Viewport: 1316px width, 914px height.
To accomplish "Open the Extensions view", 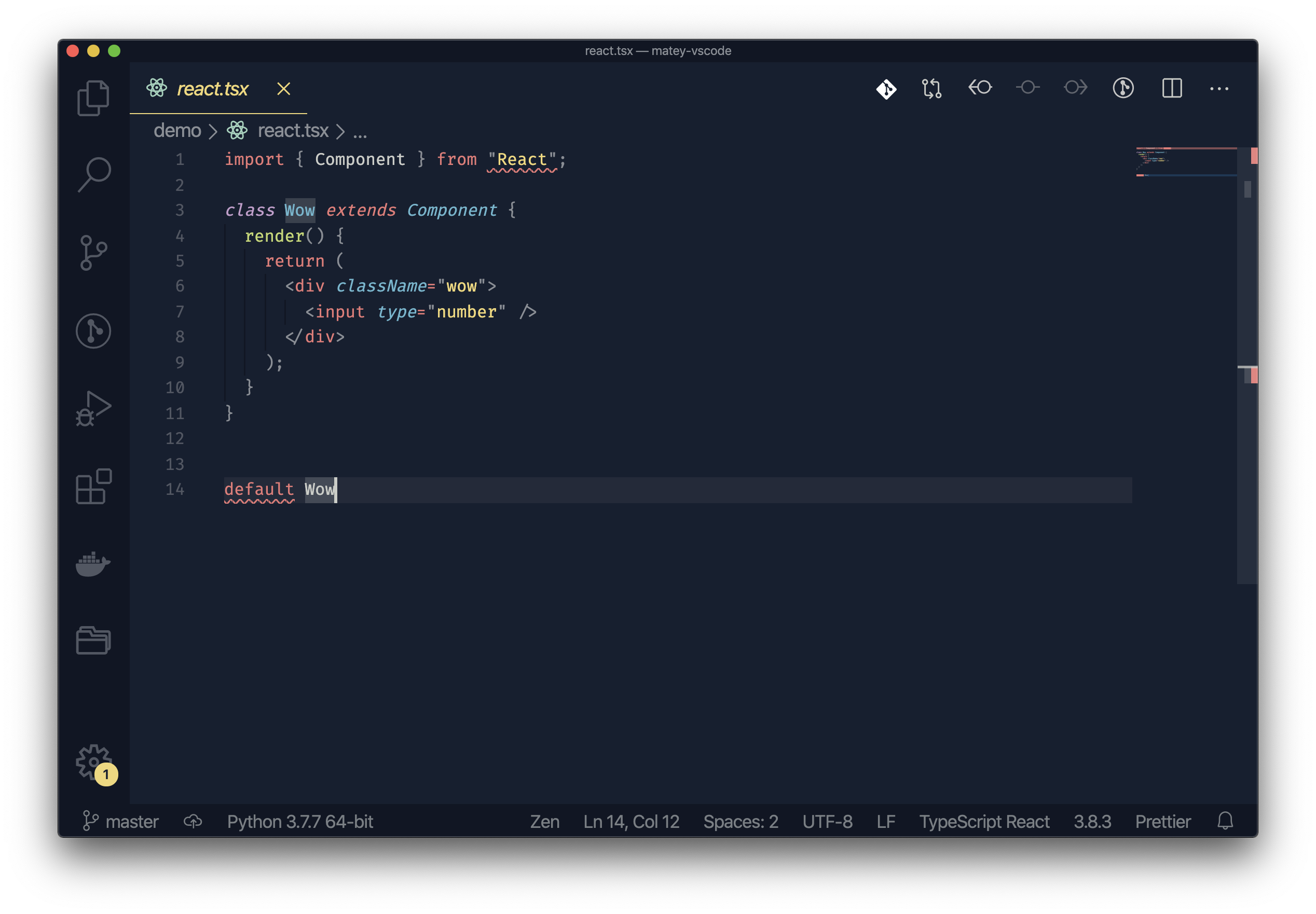I will [93, 486].
